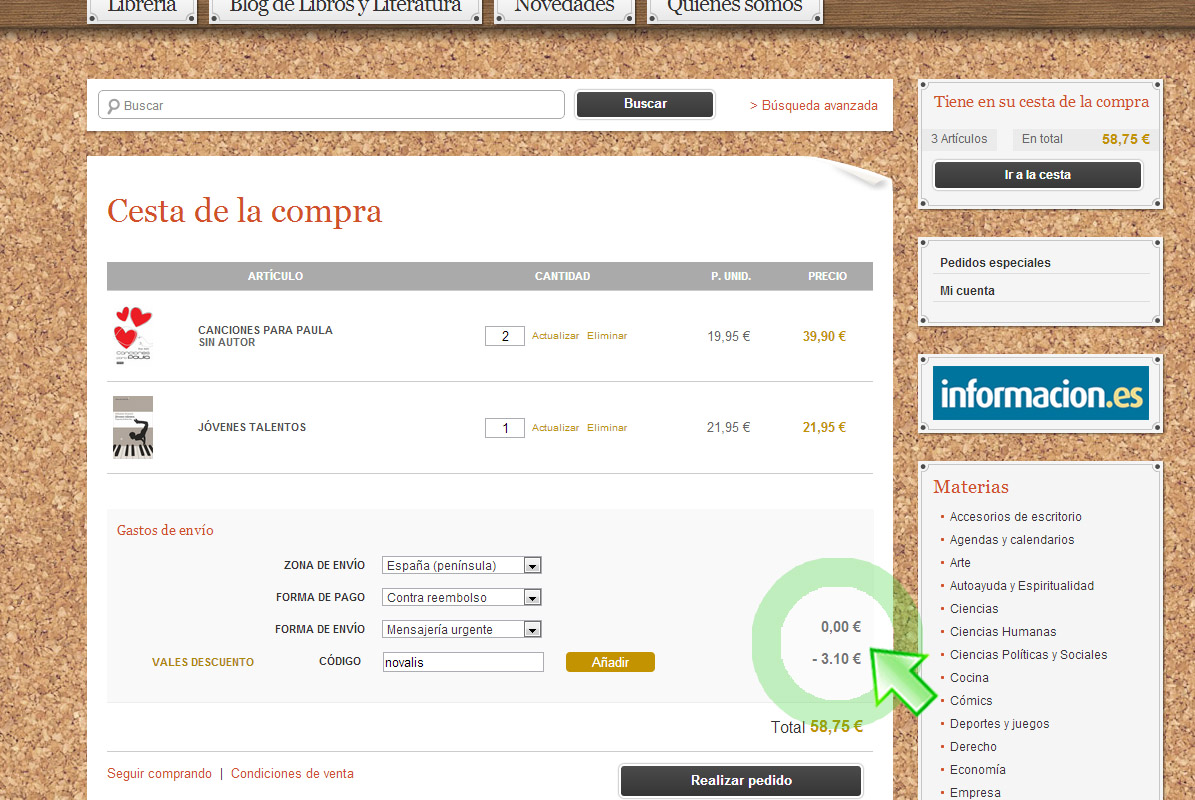The height and width of the screenshot is (800, 1195).
Task: Click the Canciones para Paula book cover
Action: (132, 336)
